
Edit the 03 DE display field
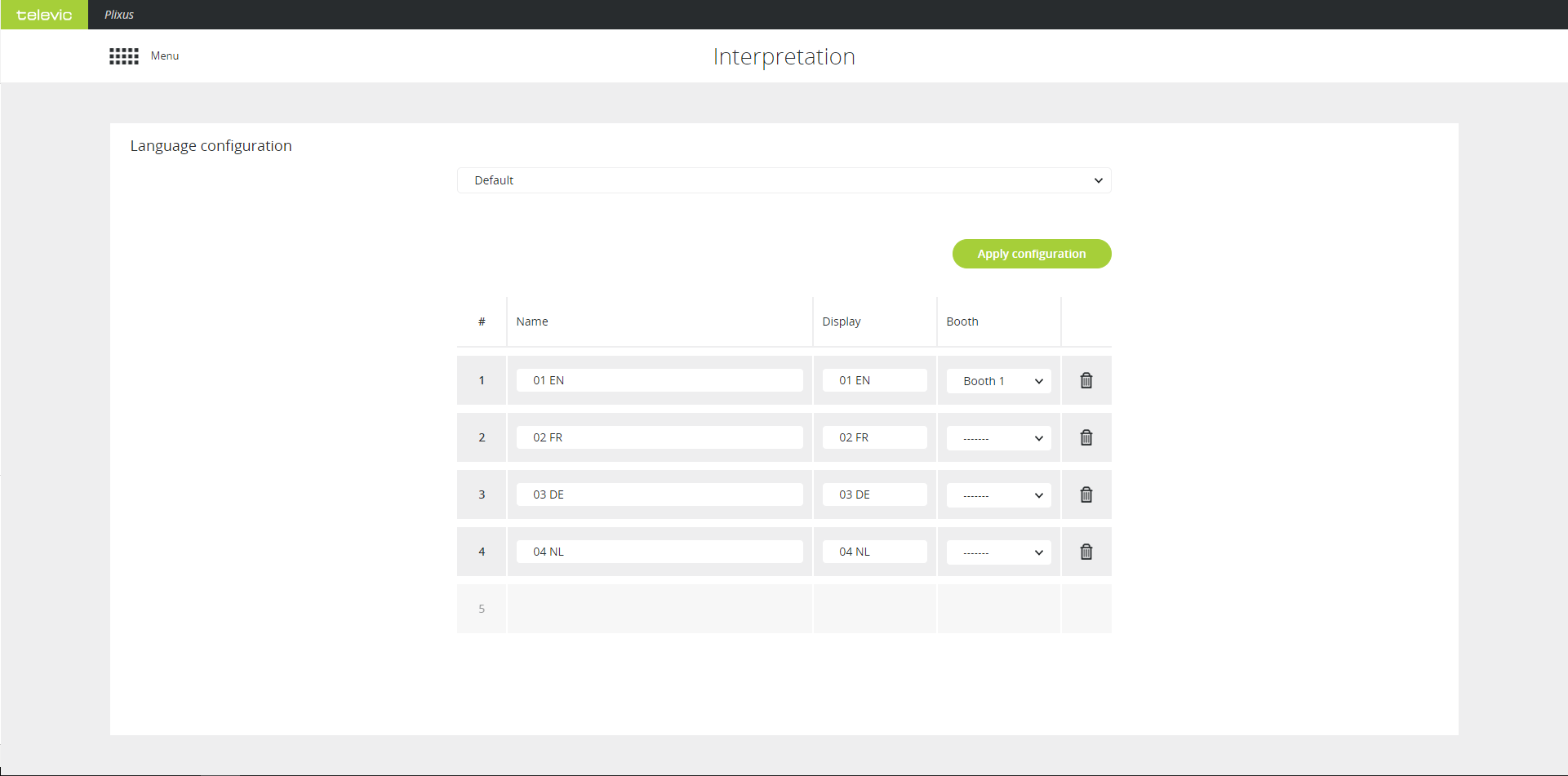(874, 494)
